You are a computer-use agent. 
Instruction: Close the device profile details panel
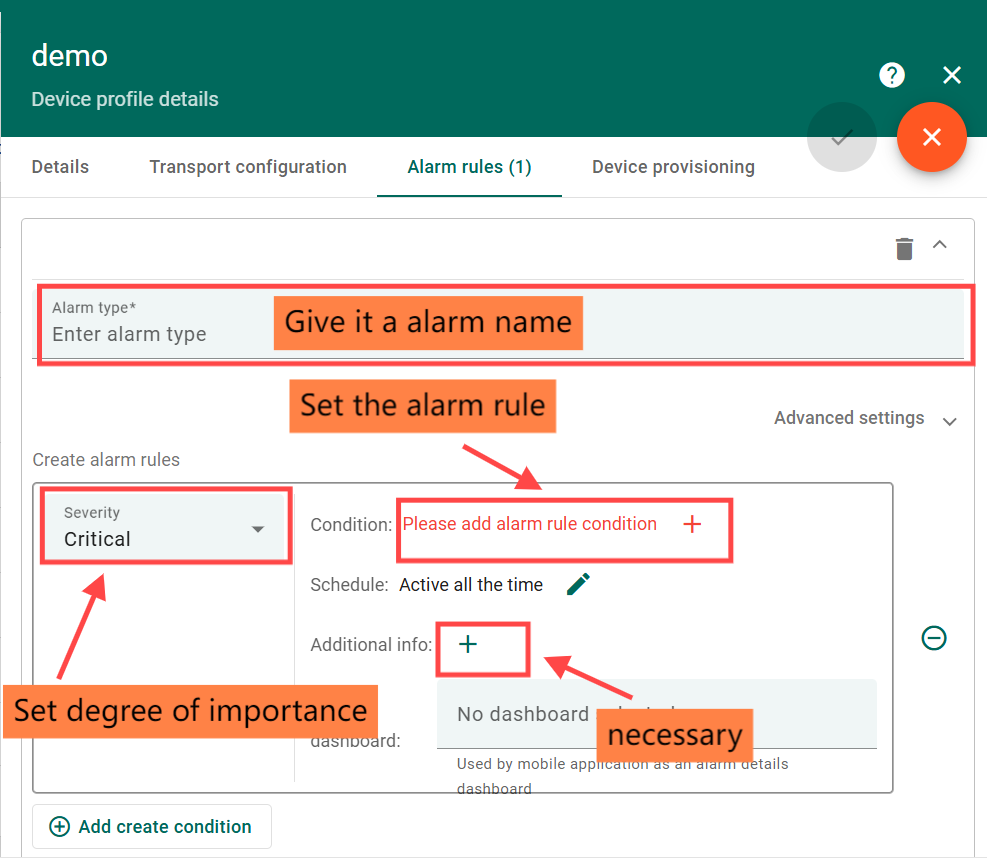(x=952, y=75)
